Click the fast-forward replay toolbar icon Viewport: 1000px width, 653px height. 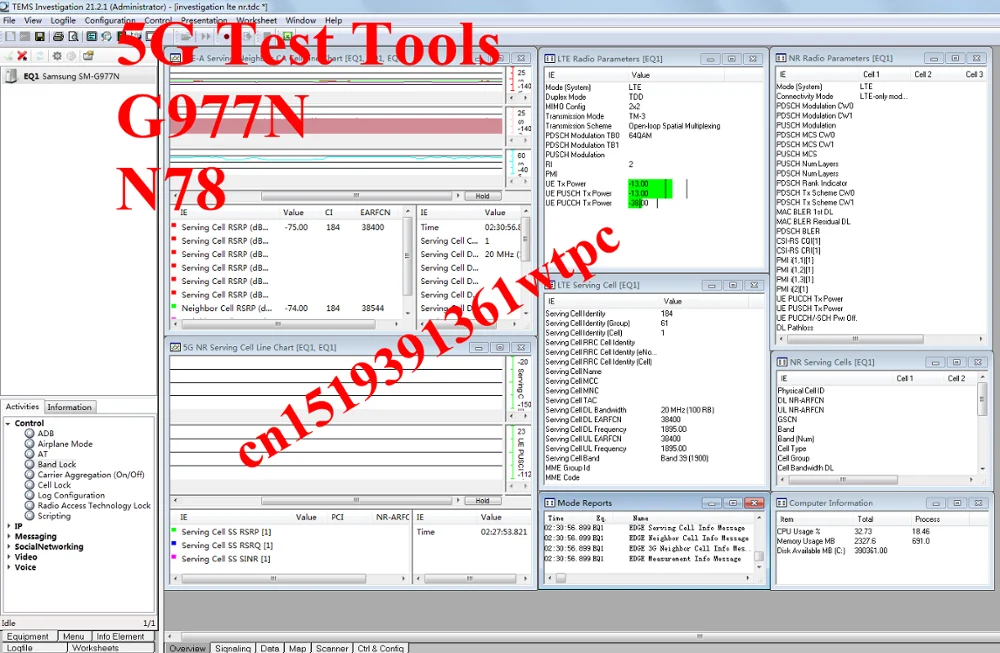click(206, 37)
